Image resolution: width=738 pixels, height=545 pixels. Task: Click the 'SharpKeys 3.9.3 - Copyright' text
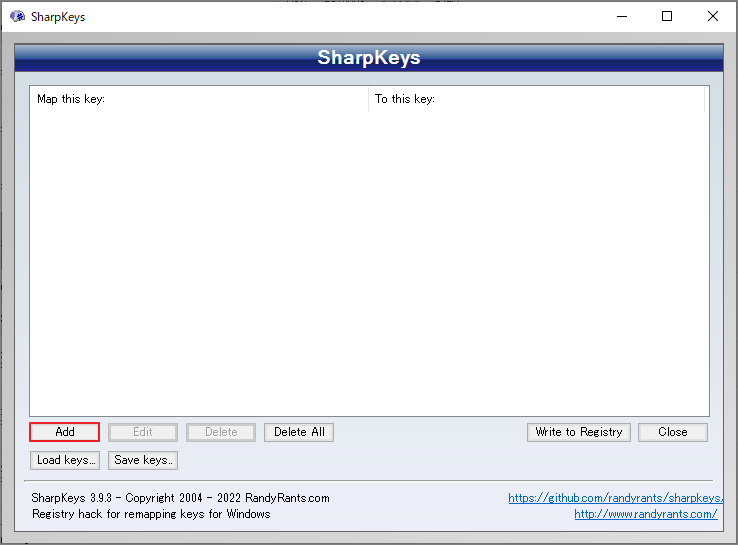[180, 498]
